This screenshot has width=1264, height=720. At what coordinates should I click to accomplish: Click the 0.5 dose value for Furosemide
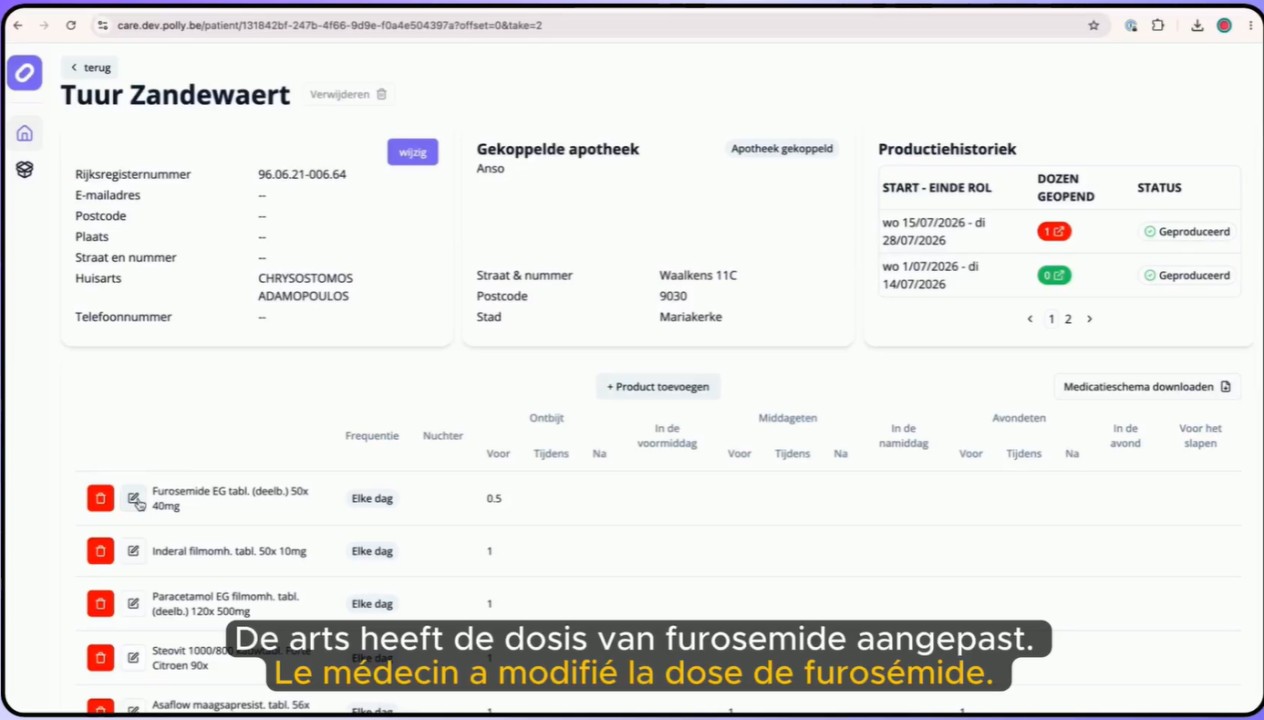pyautogui.click(x=494, y=498)
